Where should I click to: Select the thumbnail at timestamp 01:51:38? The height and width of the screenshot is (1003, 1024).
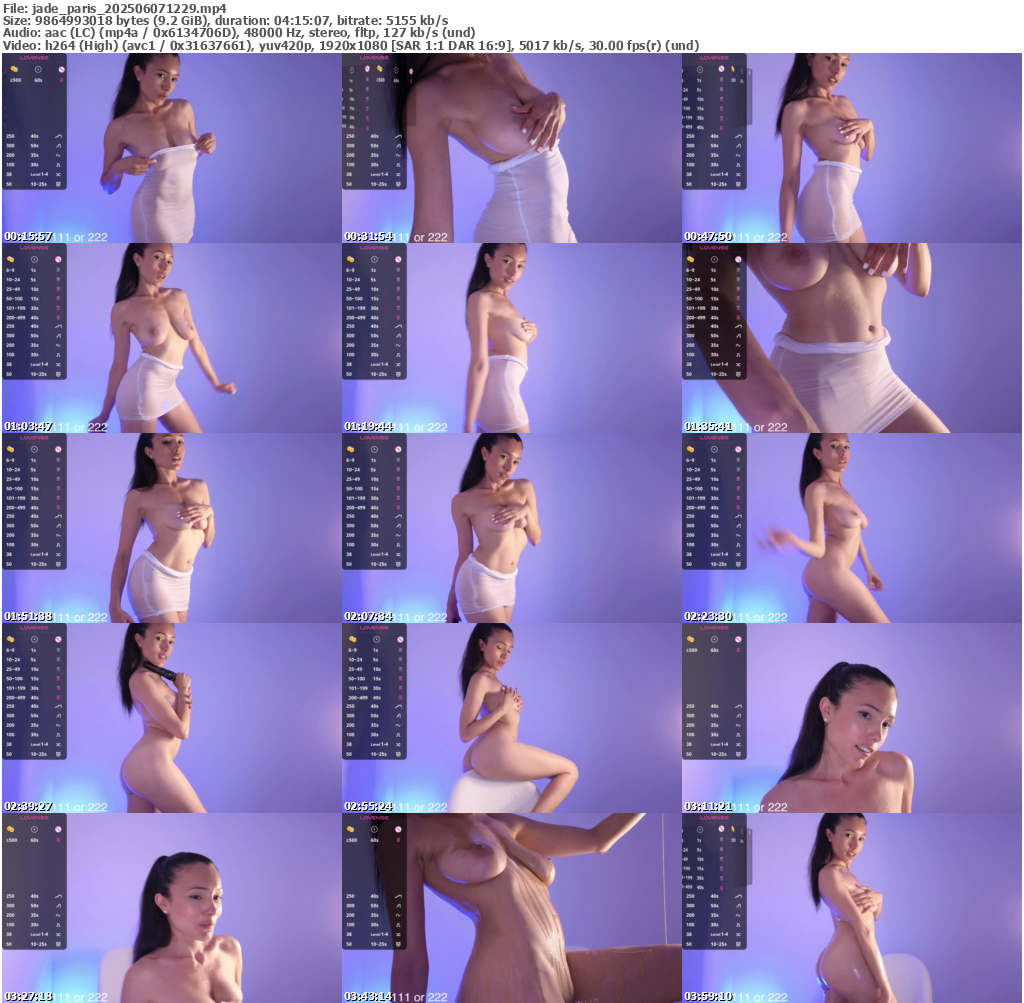pos(170,528)
